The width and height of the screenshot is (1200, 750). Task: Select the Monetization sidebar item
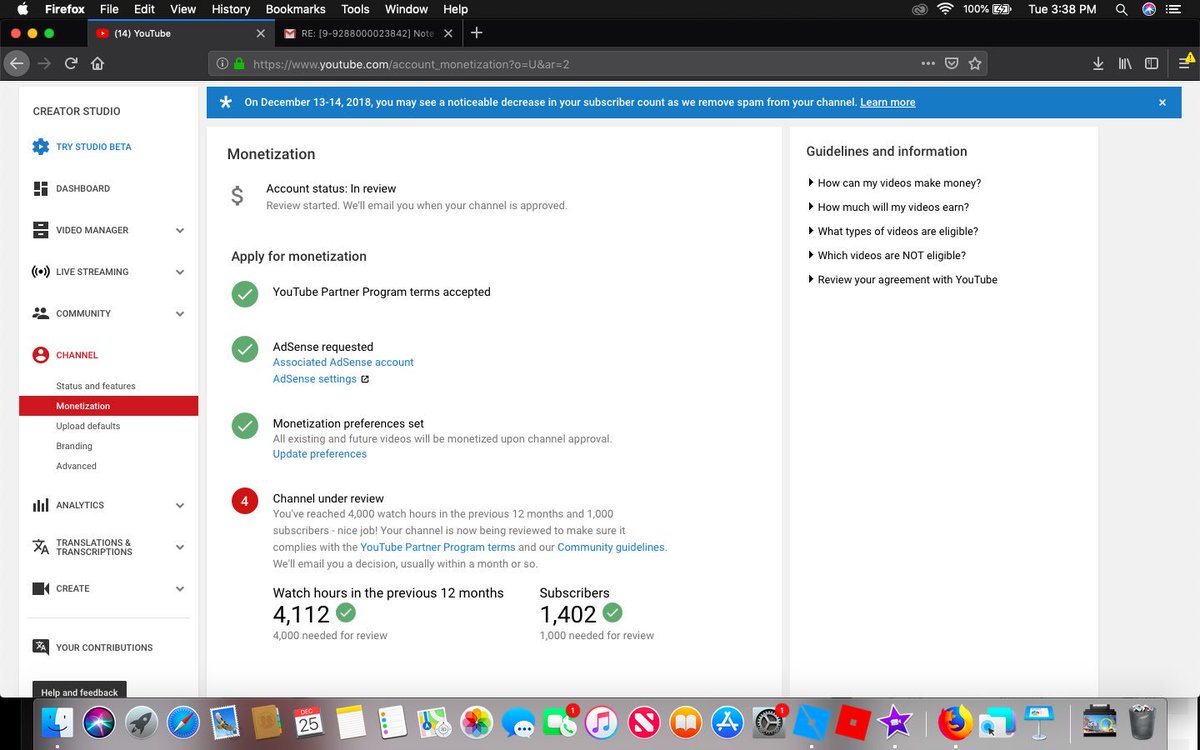109,406
